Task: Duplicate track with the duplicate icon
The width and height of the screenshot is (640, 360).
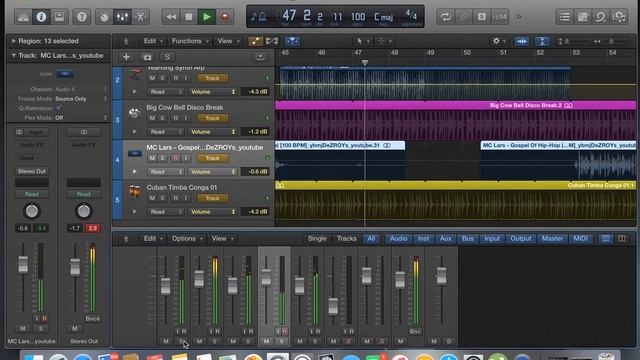Action: tap(147, 57)
